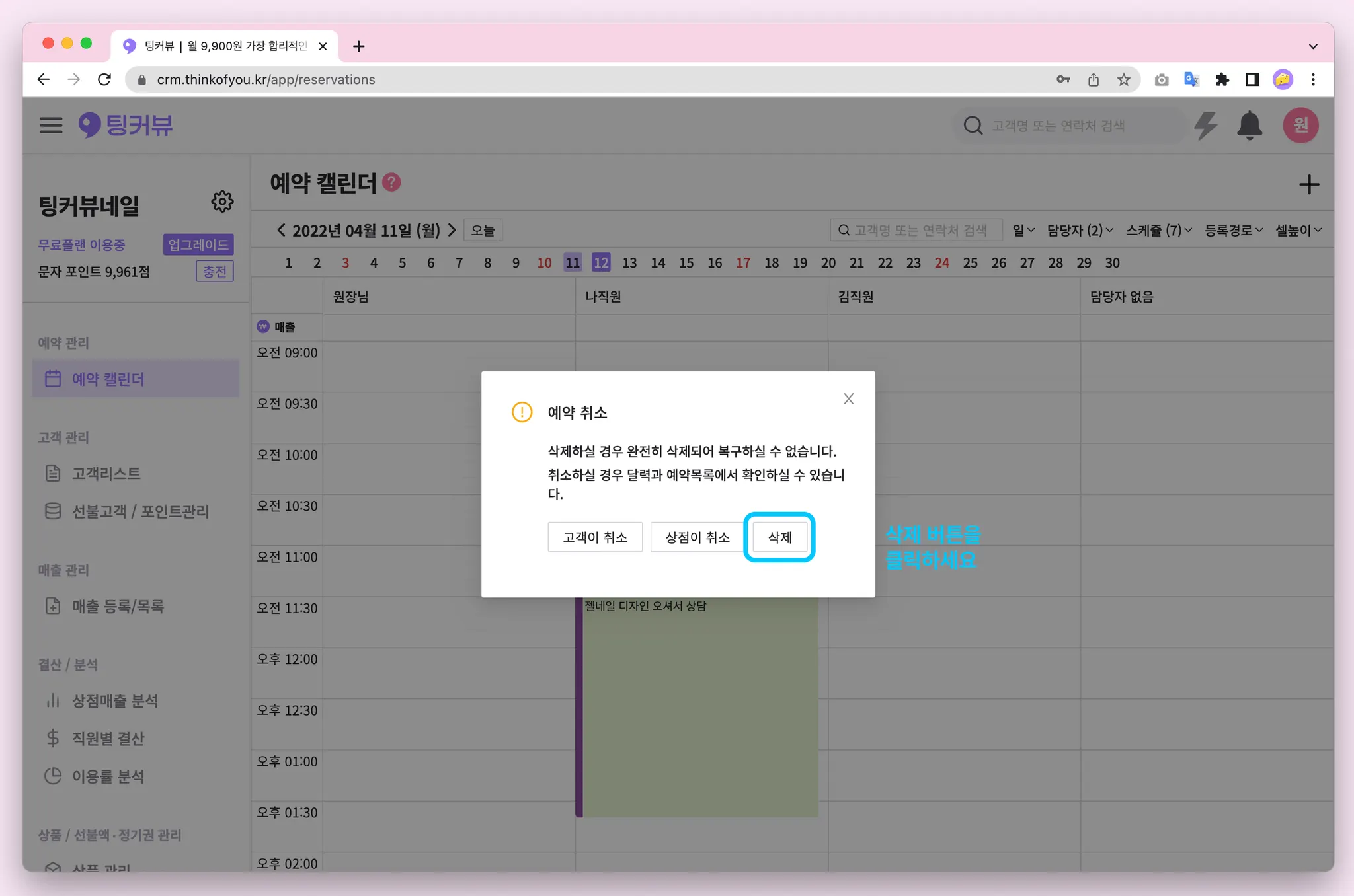Select date 13 in date strip
The image size is (1354, 896).
pyautogui.click(x=629, y=263)
